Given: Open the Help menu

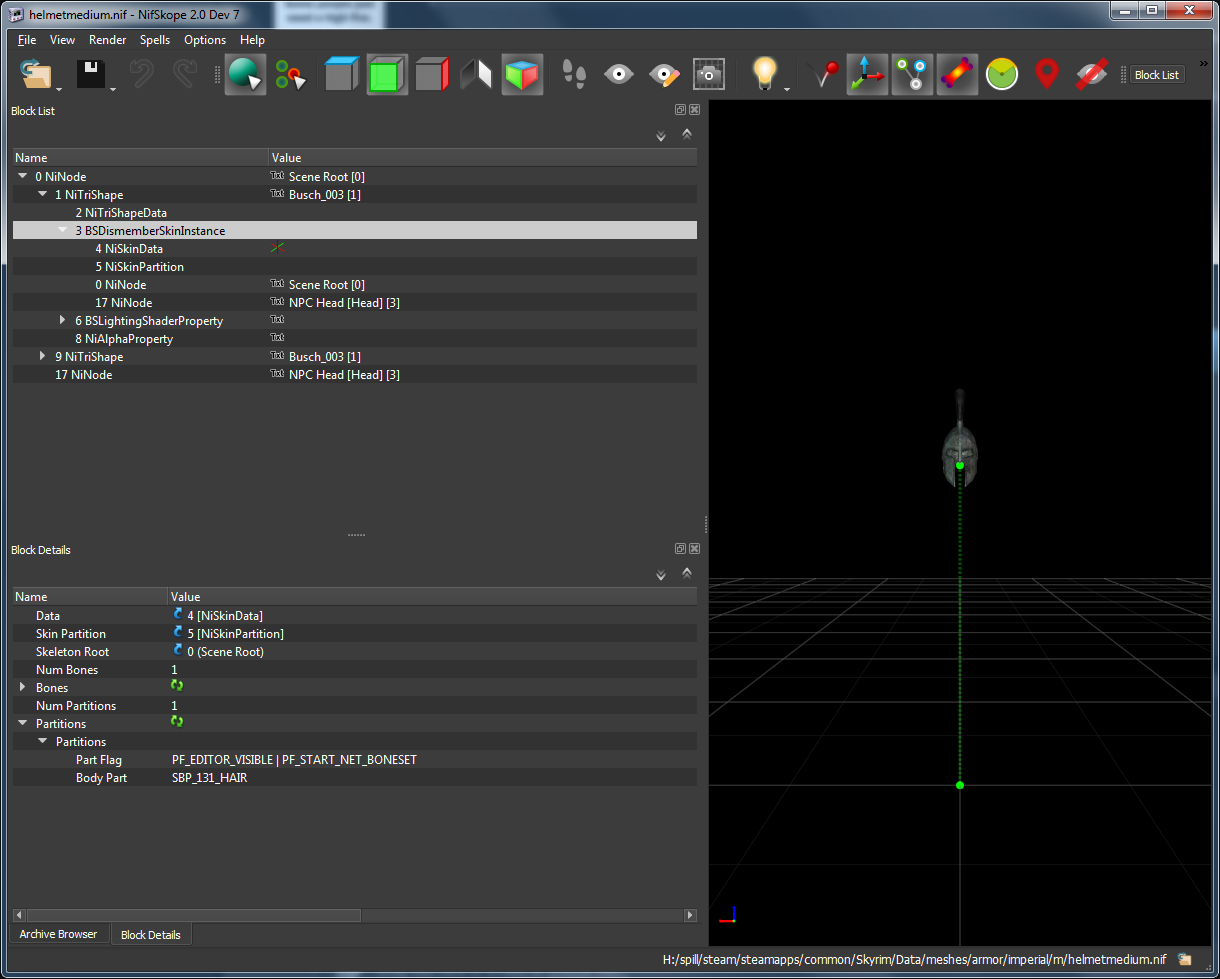Looking at the screenshot, I should [253, 40].
